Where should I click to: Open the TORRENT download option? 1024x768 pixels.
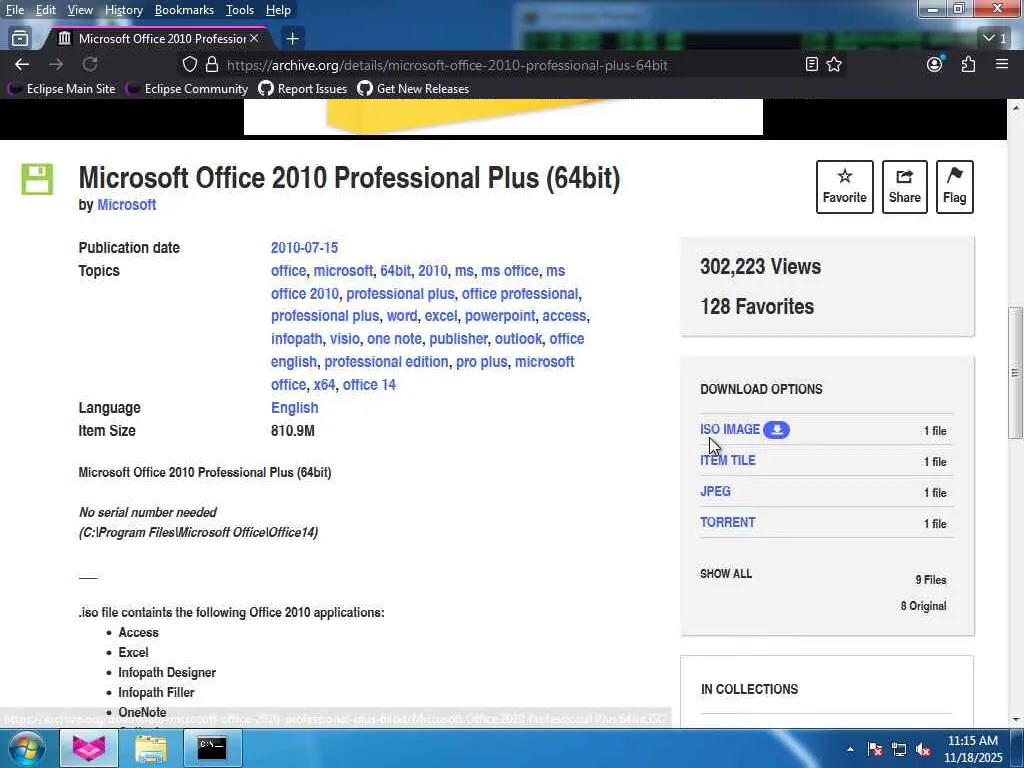[728, 522]
